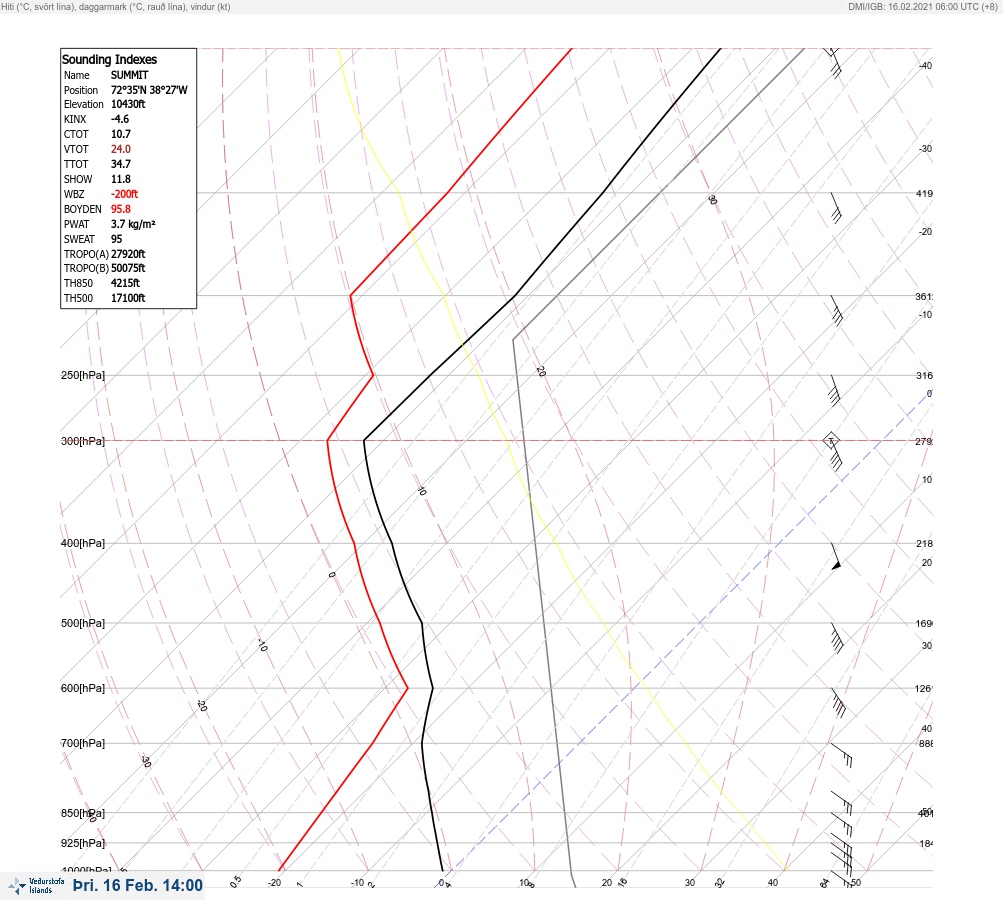
Task: Click the 400[hPa] pressure label
Action: point(83,543)
